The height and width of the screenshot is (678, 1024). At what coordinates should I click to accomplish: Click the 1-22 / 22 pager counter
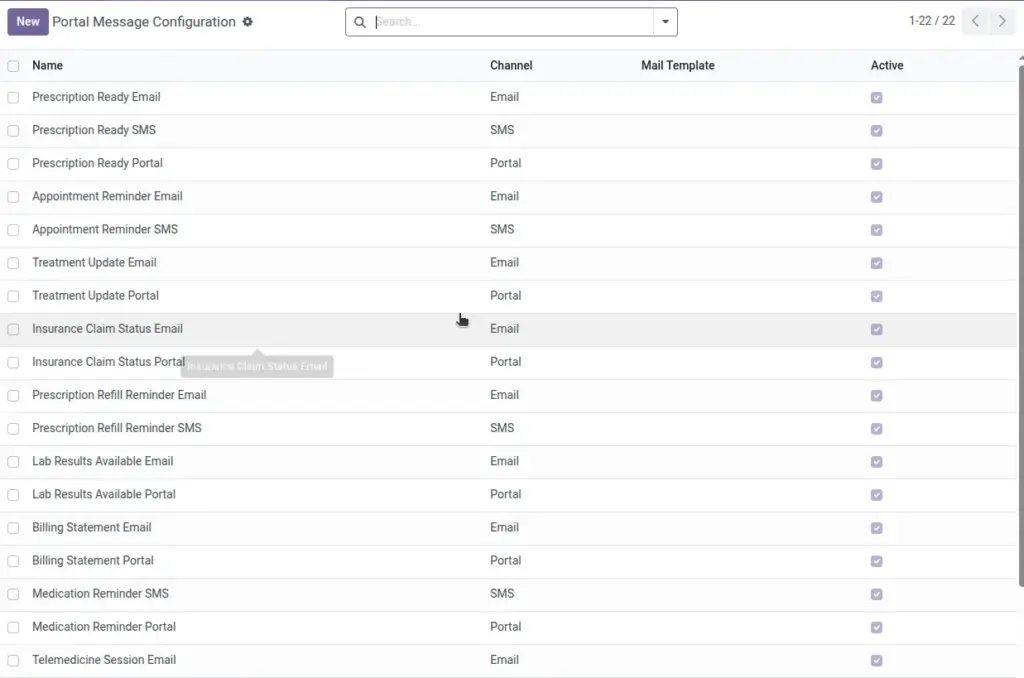click(x=932, y=21)
